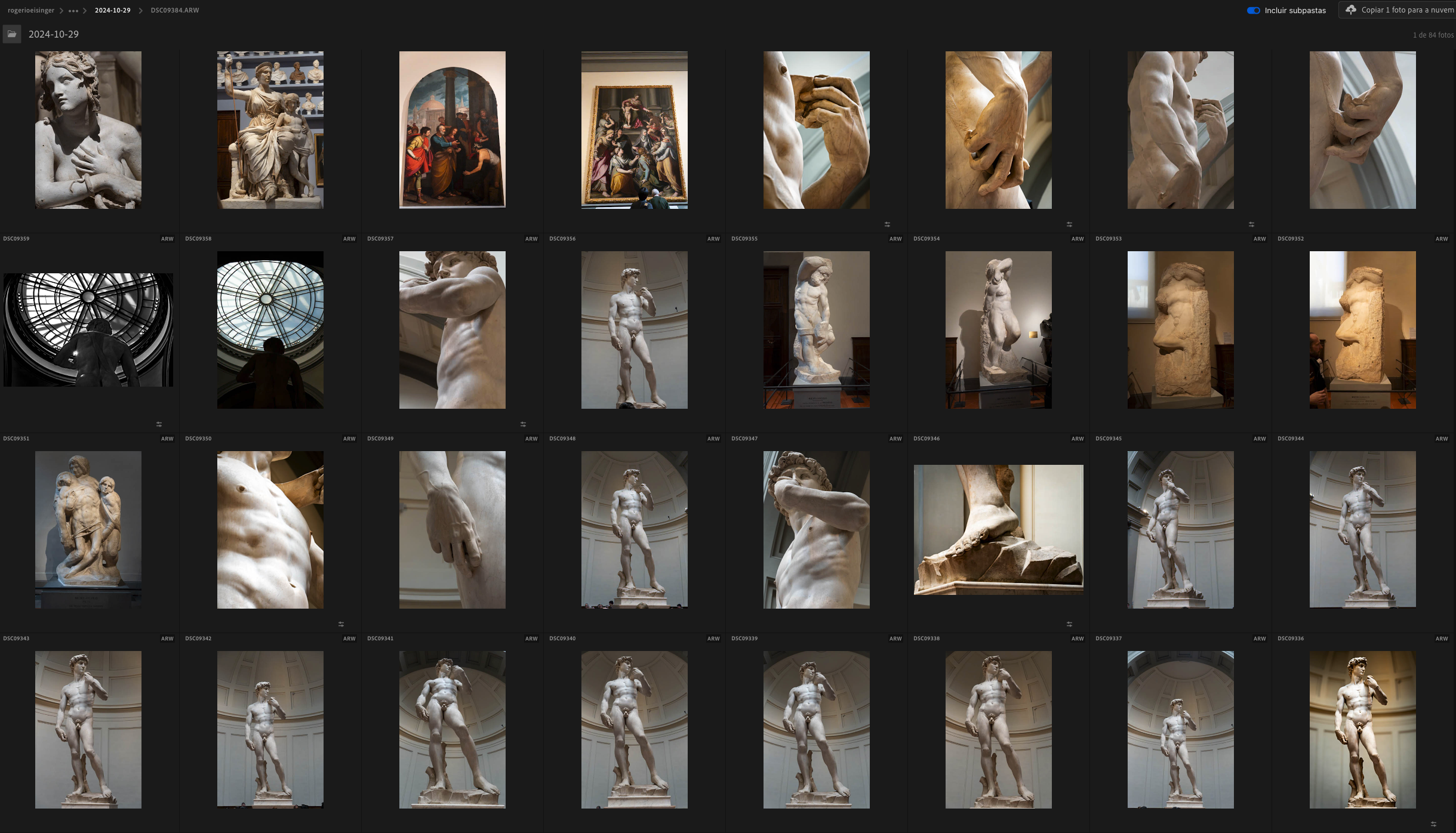This screenshot has width=1456, height=833.
Task: Expand the breadcrumb ellipsis path menu
Action: coord(73,11)
